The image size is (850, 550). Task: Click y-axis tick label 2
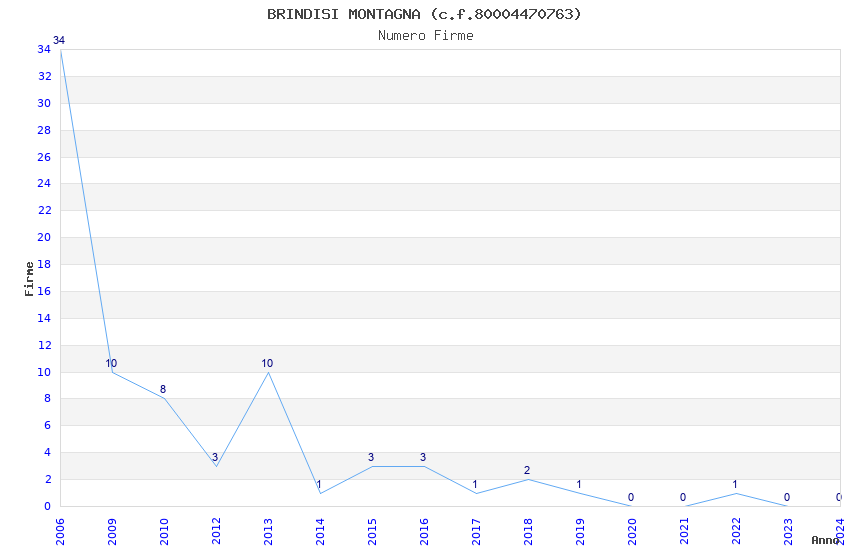pyautogui.click(x=47, y=479)
